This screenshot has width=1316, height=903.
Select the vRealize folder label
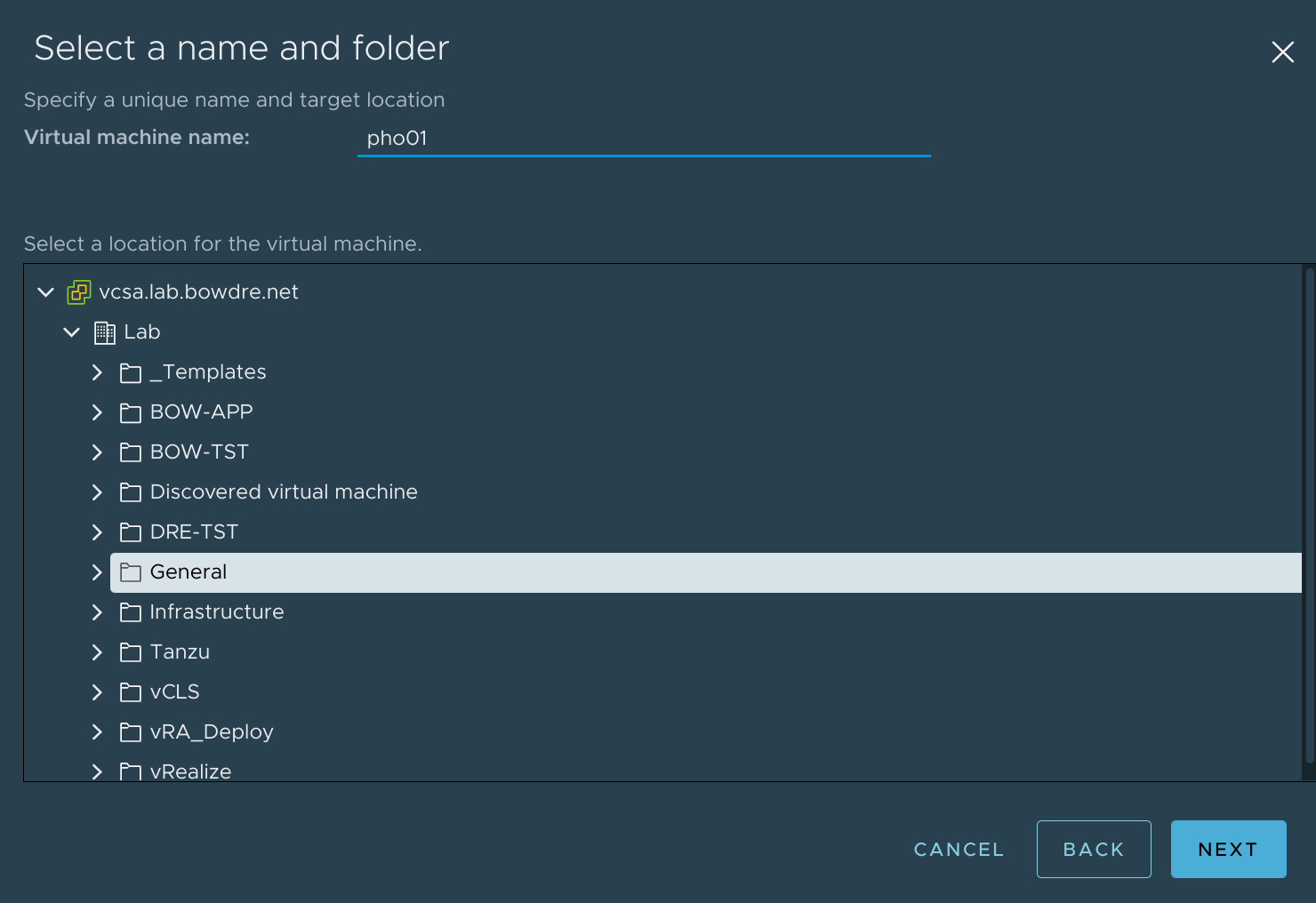click(190, 771)
